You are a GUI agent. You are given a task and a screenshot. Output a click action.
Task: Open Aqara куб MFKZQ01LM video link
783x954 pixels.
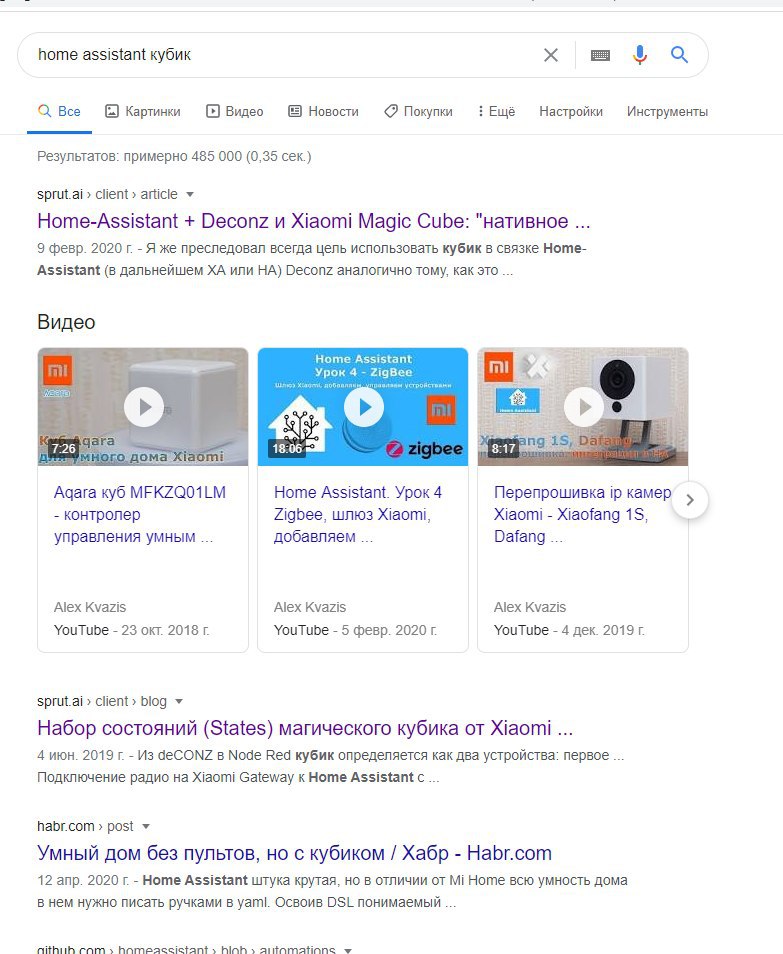pyautogui.click(x=139, y=514)
